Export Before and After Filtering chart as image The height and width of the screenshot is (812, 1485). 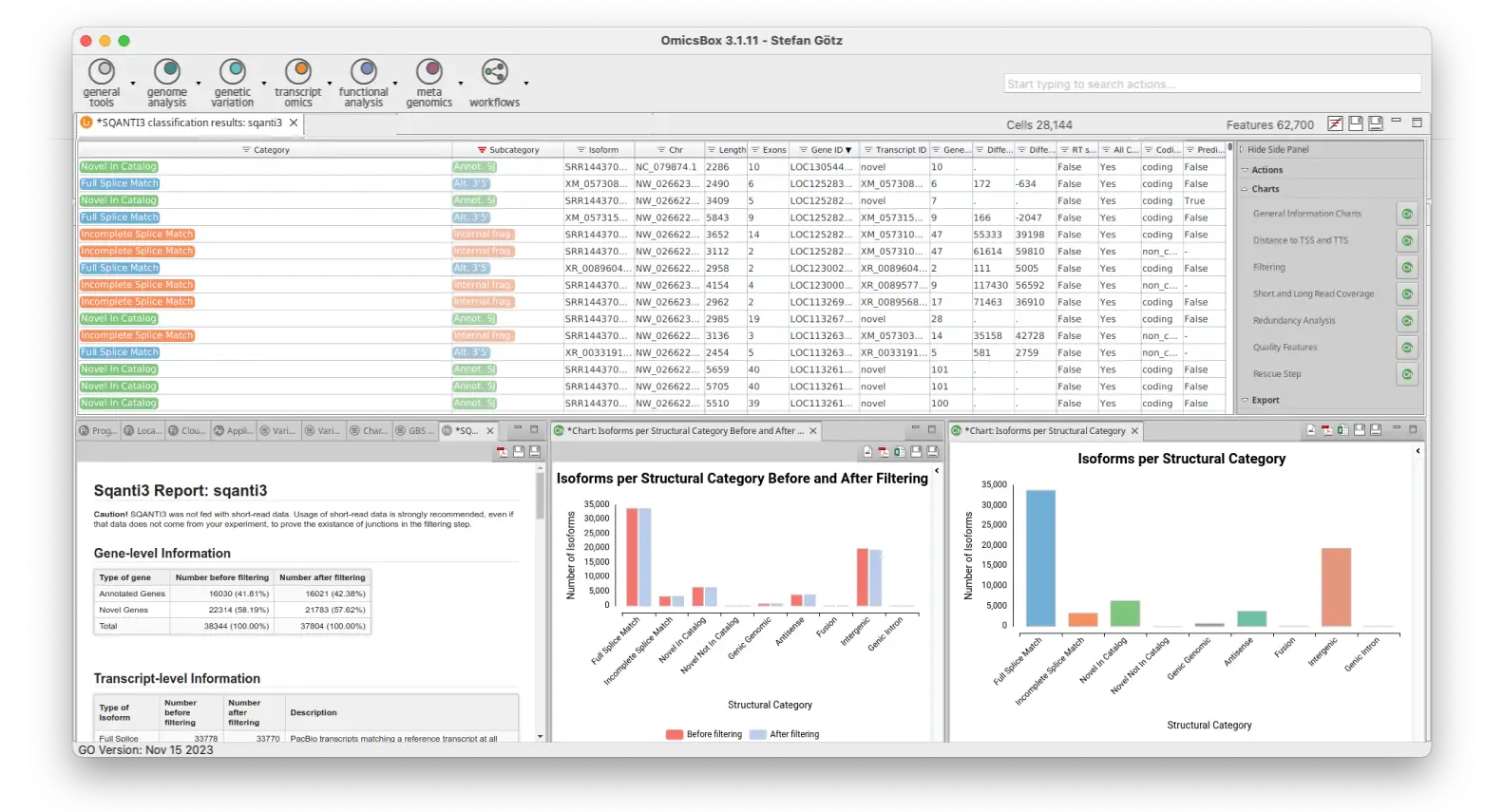tap(867, 452)
